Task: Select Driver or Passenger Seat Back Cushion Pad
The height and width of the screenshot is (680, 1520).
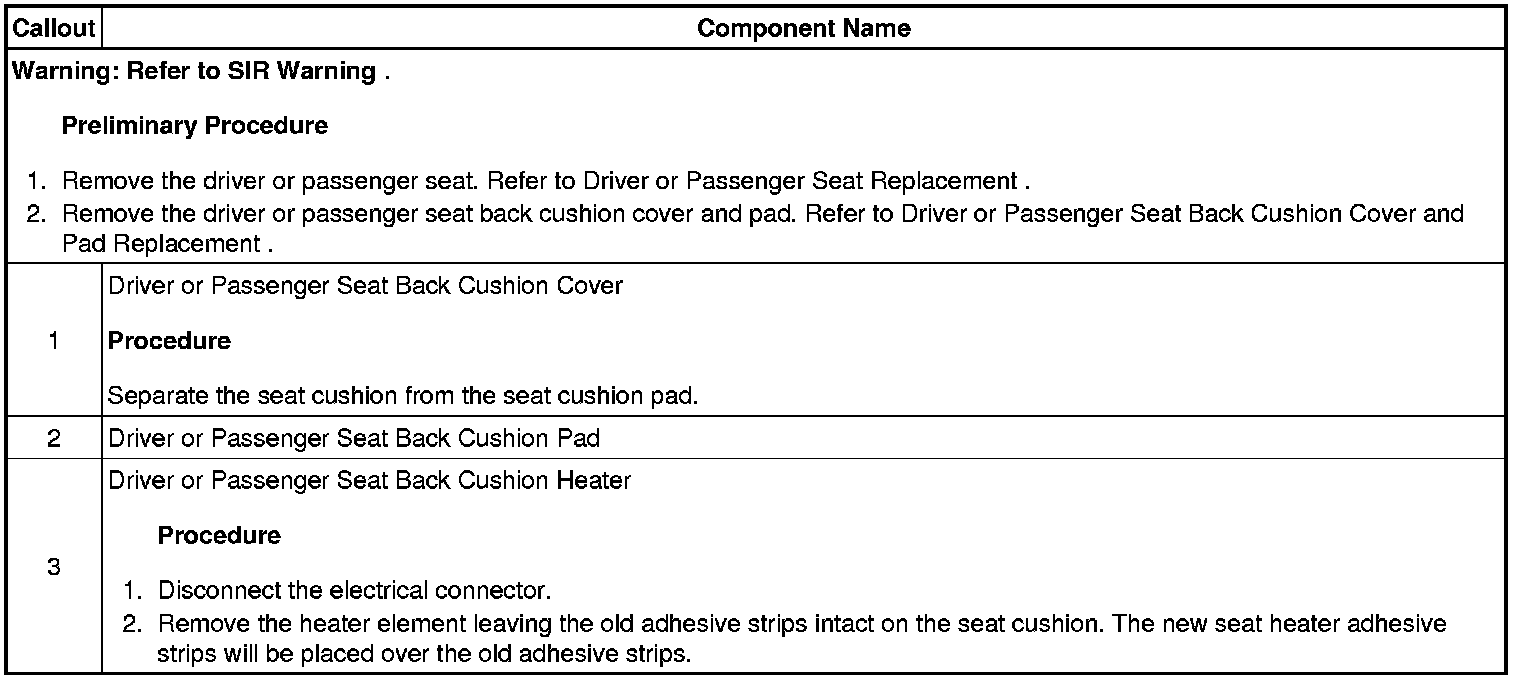Action: point(353,438)
